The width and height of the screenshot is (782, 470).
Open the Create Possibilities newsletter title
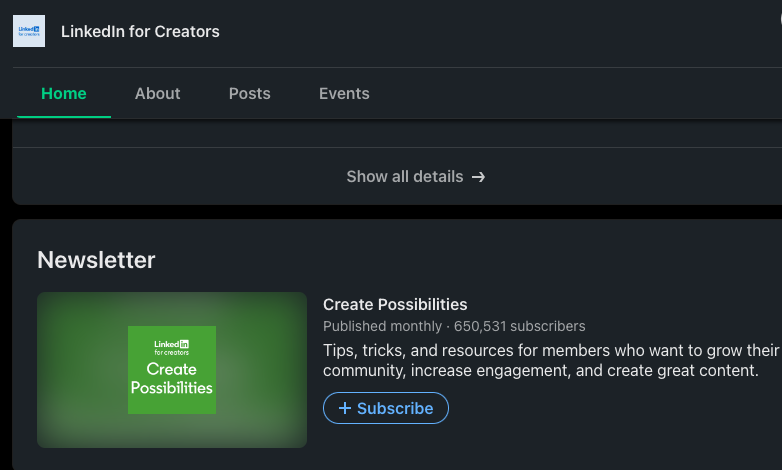point(395,304)
